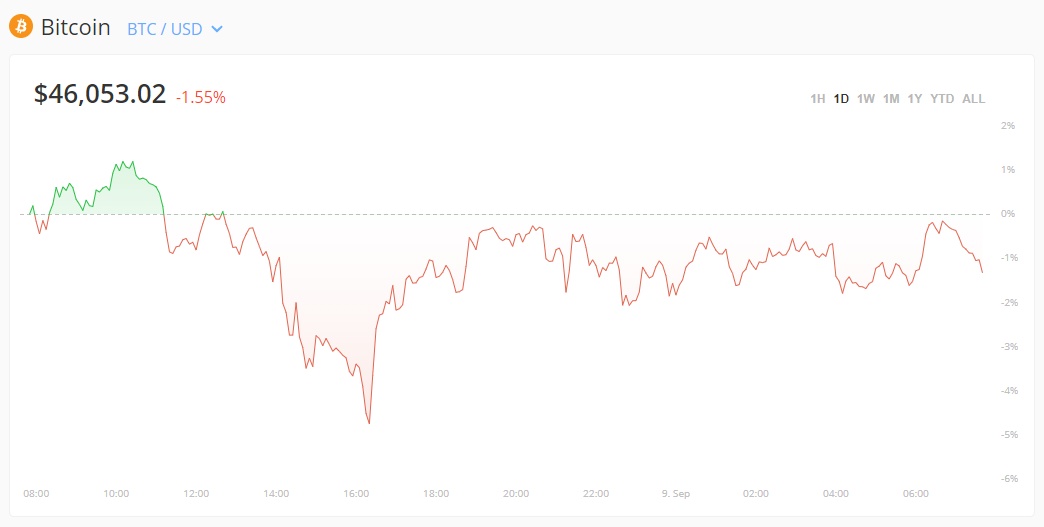The image size is (1044, 527).
Task: Click the 9. Sep date label
Action: [x=676, y=494]
